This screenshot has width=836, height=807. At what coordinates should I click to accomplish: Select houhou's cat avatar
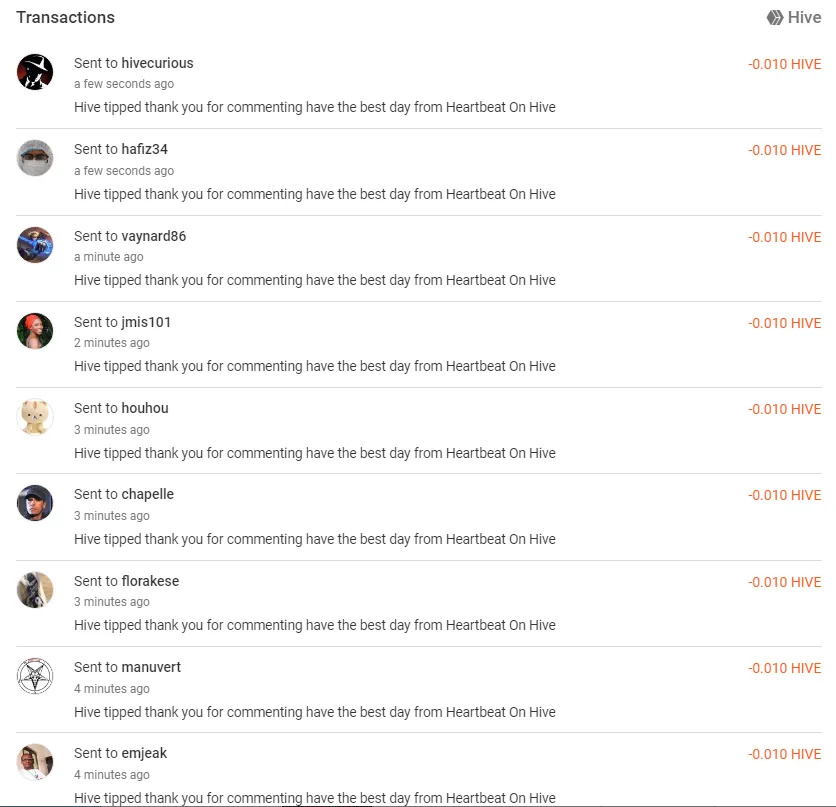[35, 417]
